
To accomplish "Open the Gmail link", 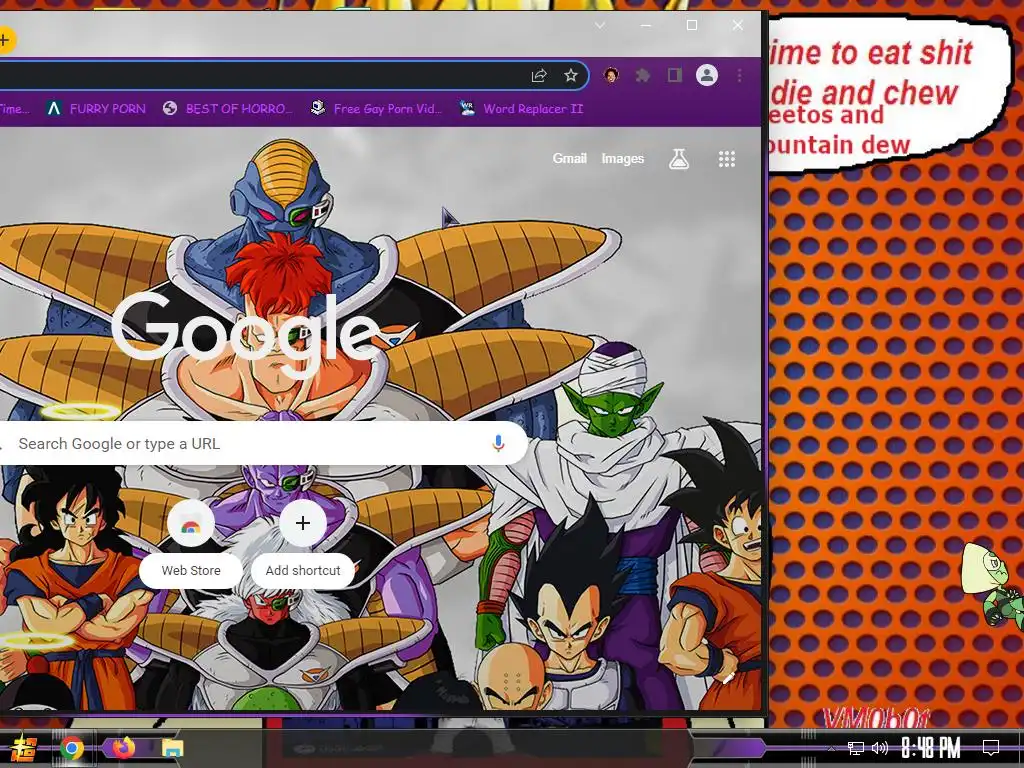I will click(x=569, y=158).
